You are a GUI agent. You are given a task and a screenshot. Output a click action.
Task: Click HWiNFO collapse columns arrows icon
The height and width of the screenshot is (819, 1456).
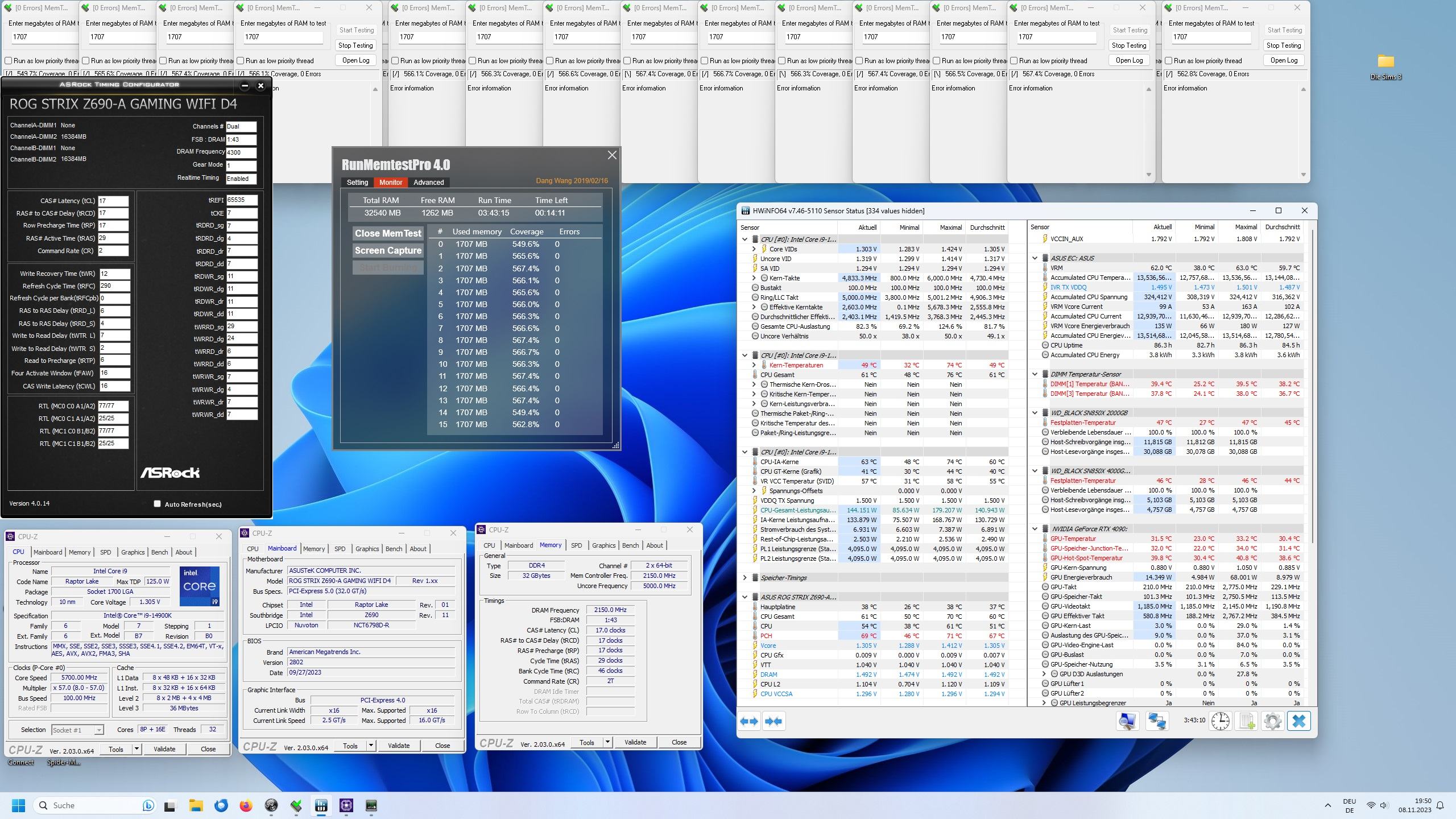tap(773, 721)
